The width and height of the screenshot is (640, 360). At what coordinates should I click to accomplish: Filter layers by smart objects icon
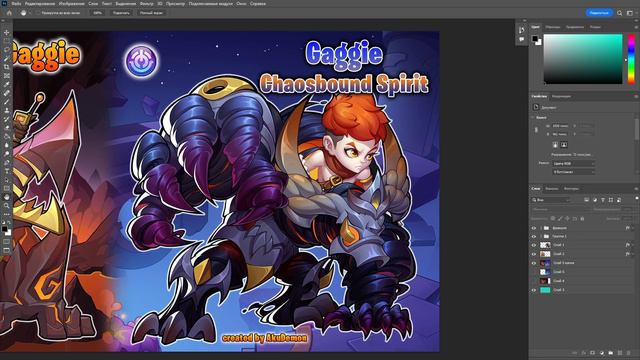point(619,200)
